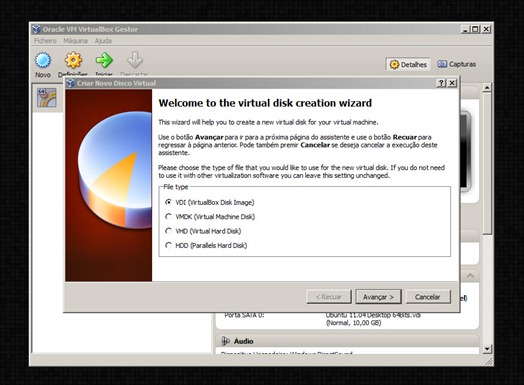Select the 64-bit VM icon in list

click(x=46, y=98)
